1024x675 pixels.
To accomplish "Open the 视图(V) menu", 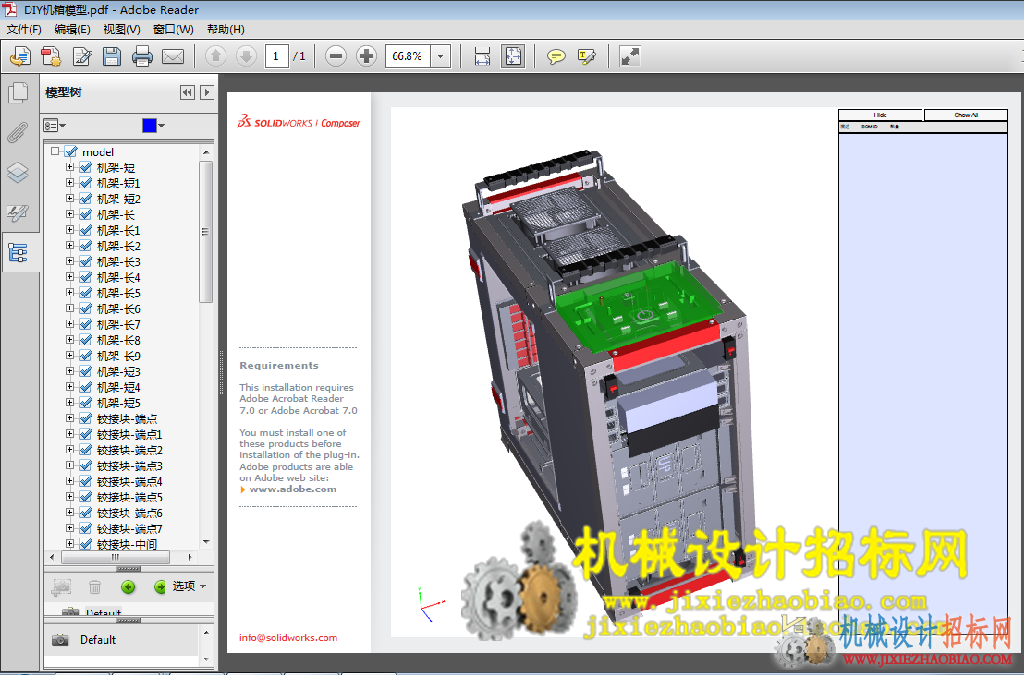I will pyautogui.click(x=121, y=29).
